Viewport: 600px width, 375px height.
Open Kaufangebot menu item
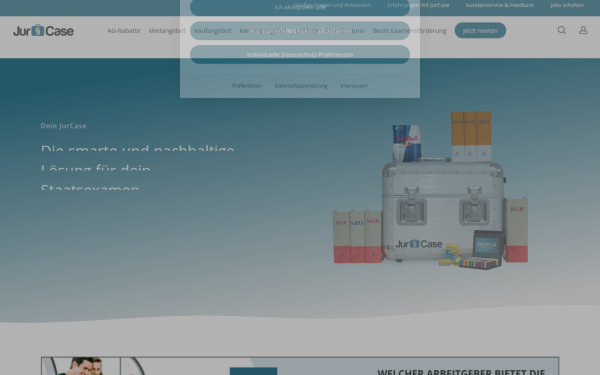click(212, 31)
